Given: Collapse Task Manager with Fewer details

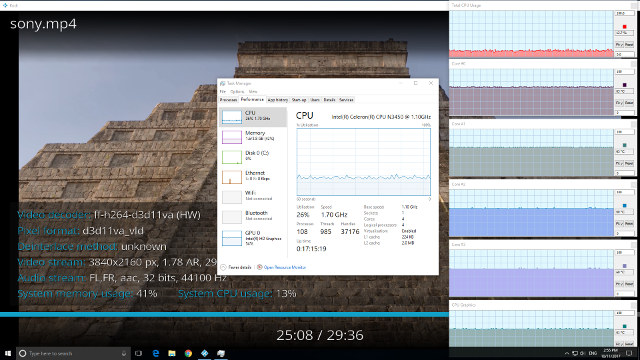Looking at the screenshot, I should (x=236, y=267).
